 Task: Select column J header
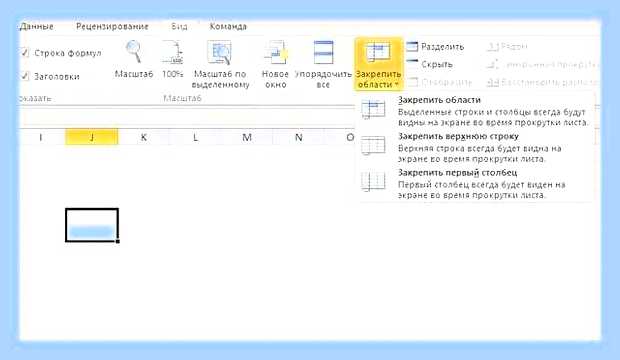tap(92, 137)
